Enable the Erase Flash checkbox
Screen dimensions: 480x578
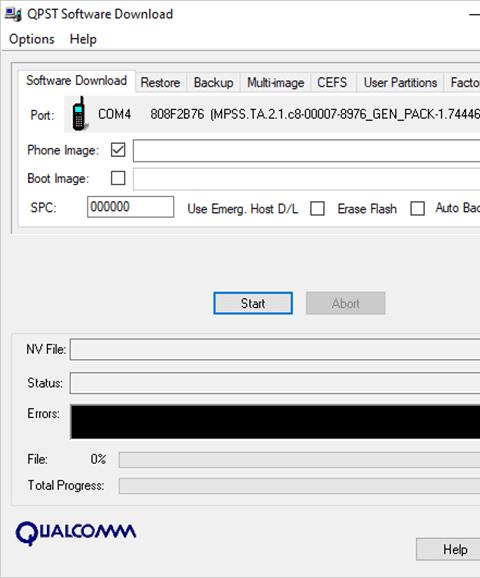417,208
